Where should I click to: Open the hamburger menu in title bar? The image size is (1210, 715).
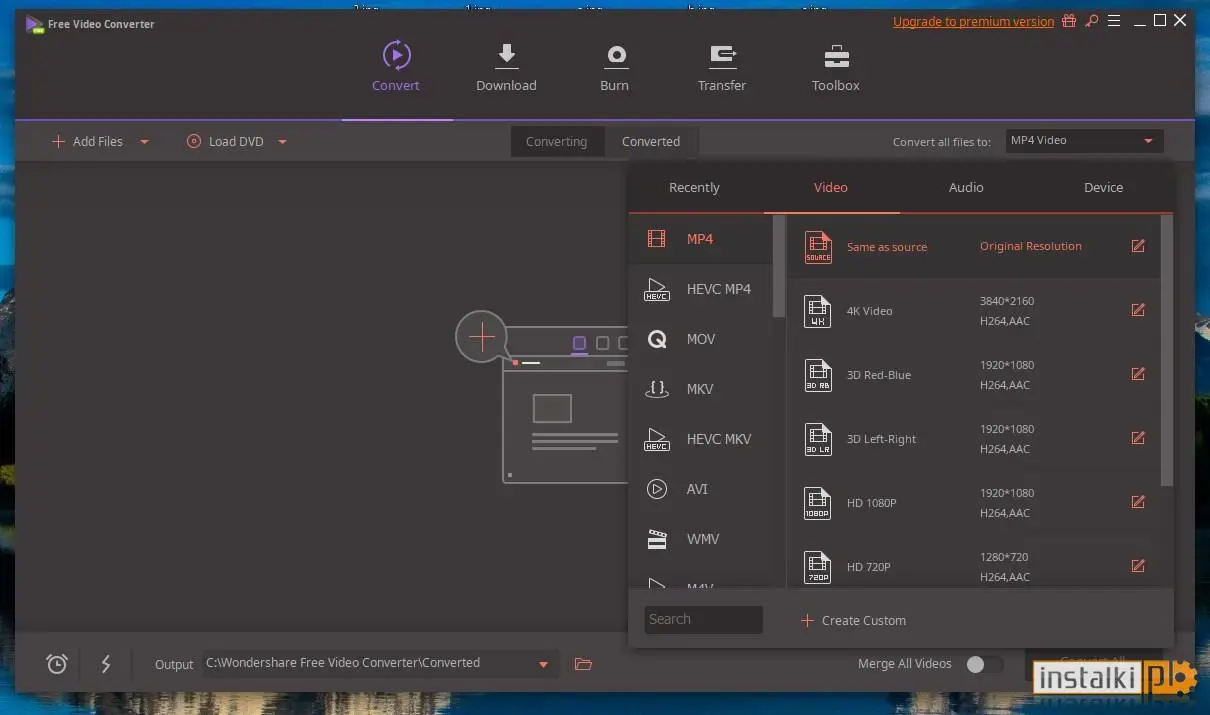(1116, 21)
